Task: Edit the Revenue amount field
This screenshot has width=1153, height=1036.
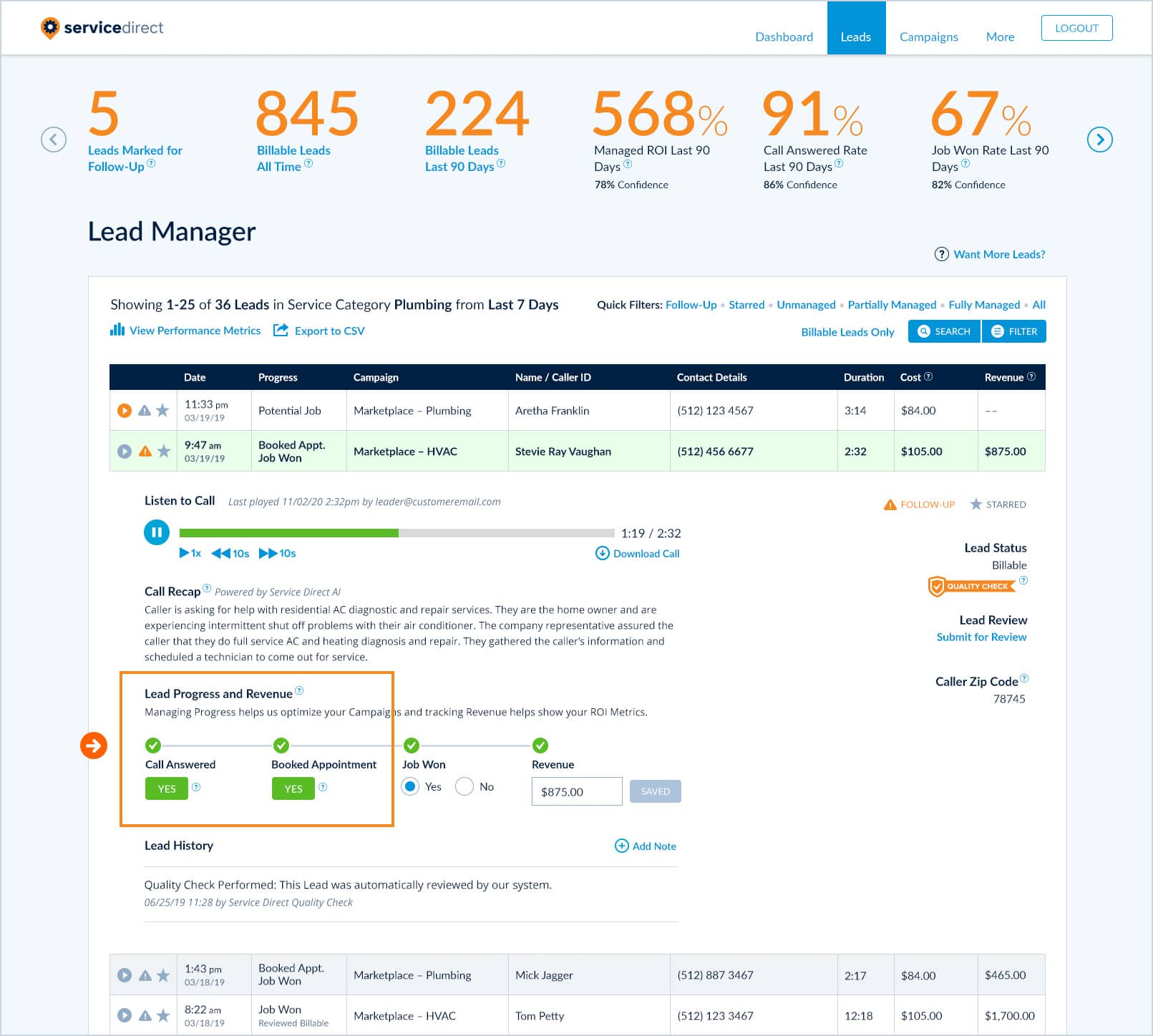Action: (577, 791)
